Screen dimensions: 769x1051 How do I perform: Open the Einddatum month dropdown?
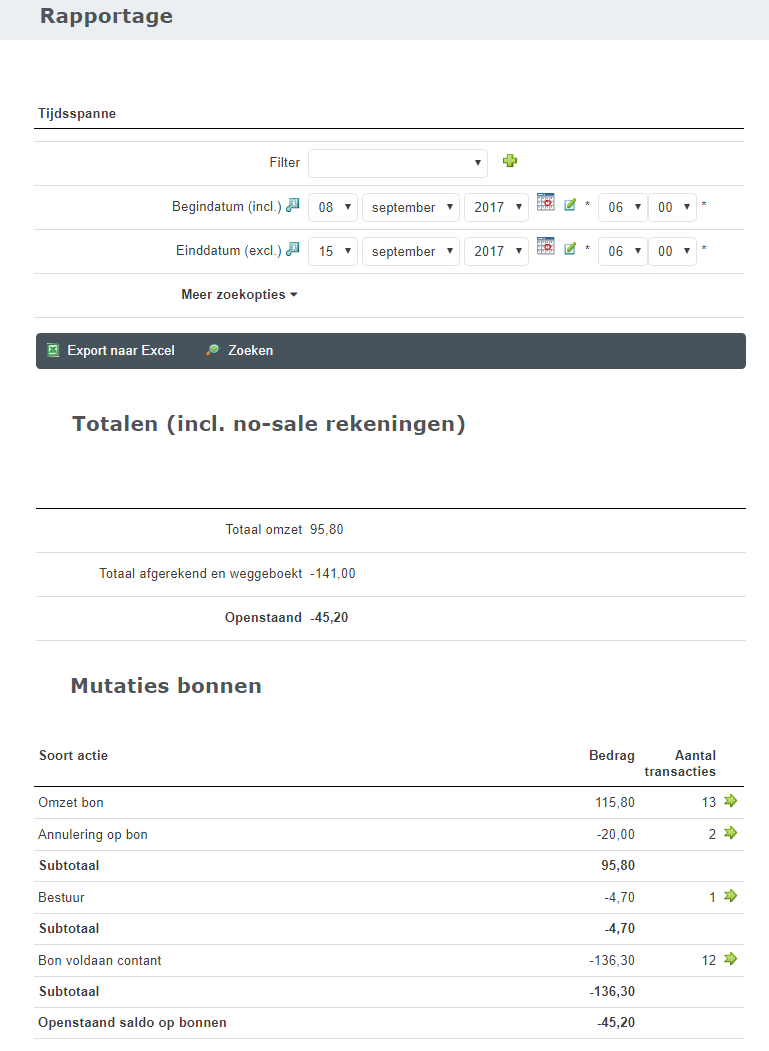click(x=410, y=251)
